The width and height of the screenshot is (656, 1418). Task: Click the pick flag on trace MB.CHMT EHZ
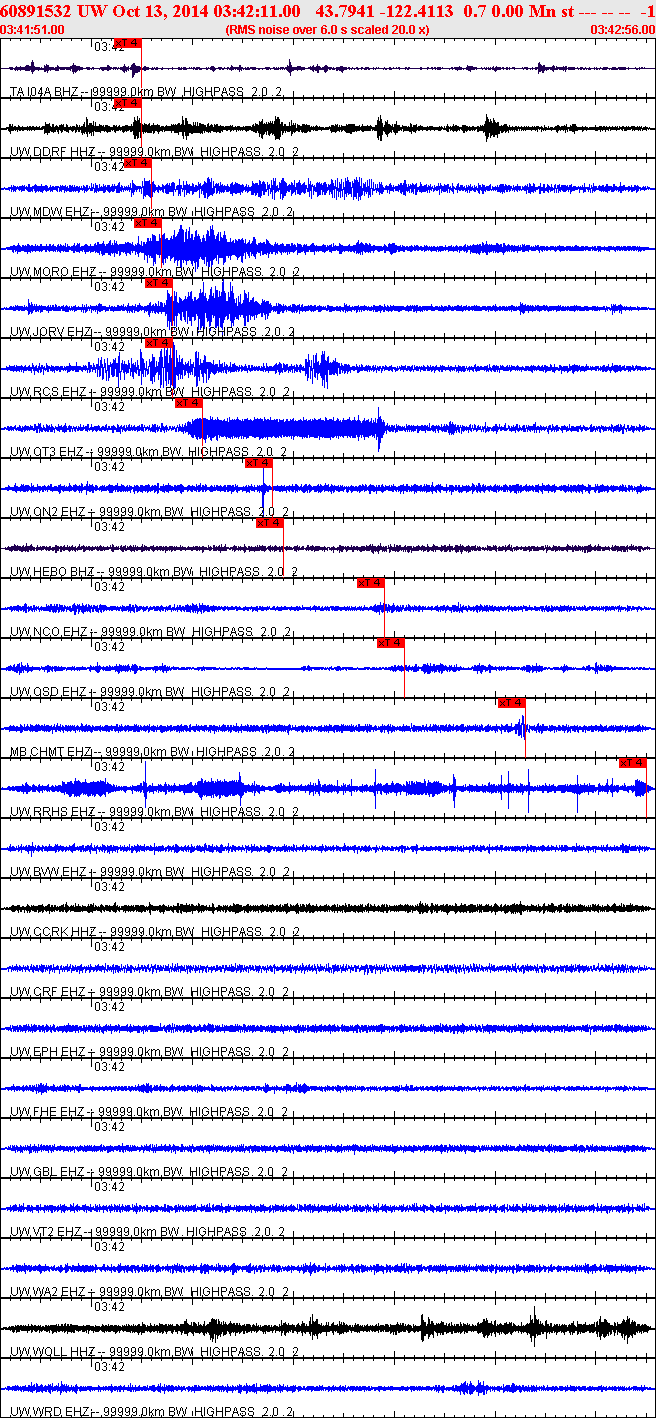[x=511, y=703]
